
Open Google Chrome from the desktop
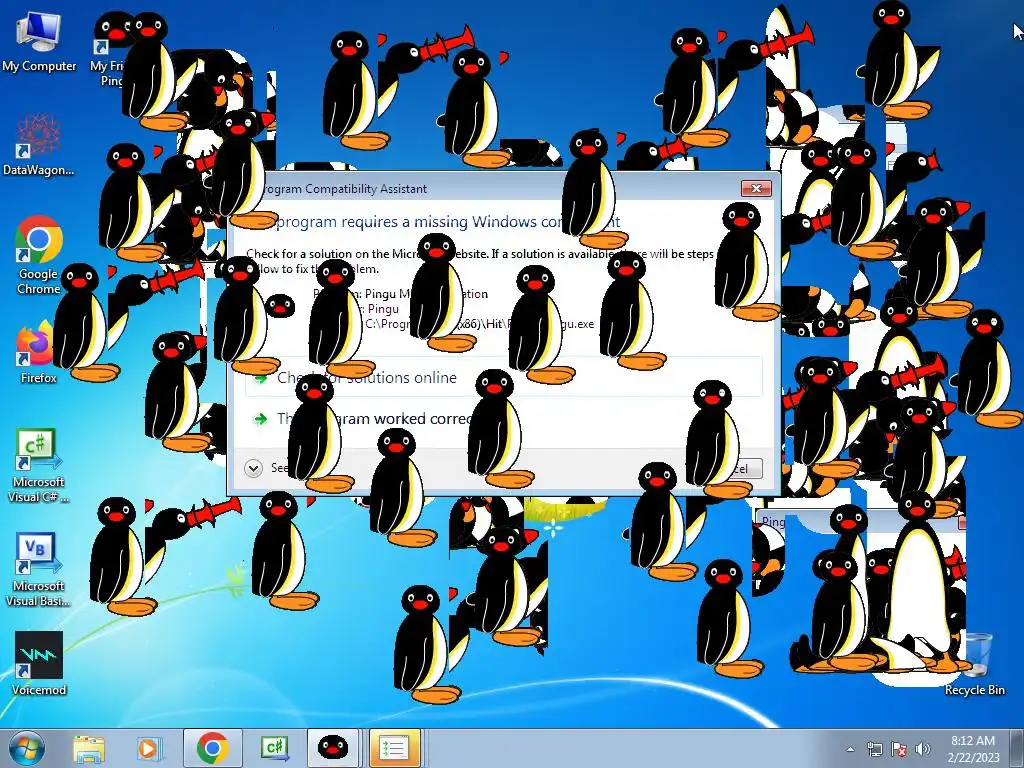[x=39, y=255]
